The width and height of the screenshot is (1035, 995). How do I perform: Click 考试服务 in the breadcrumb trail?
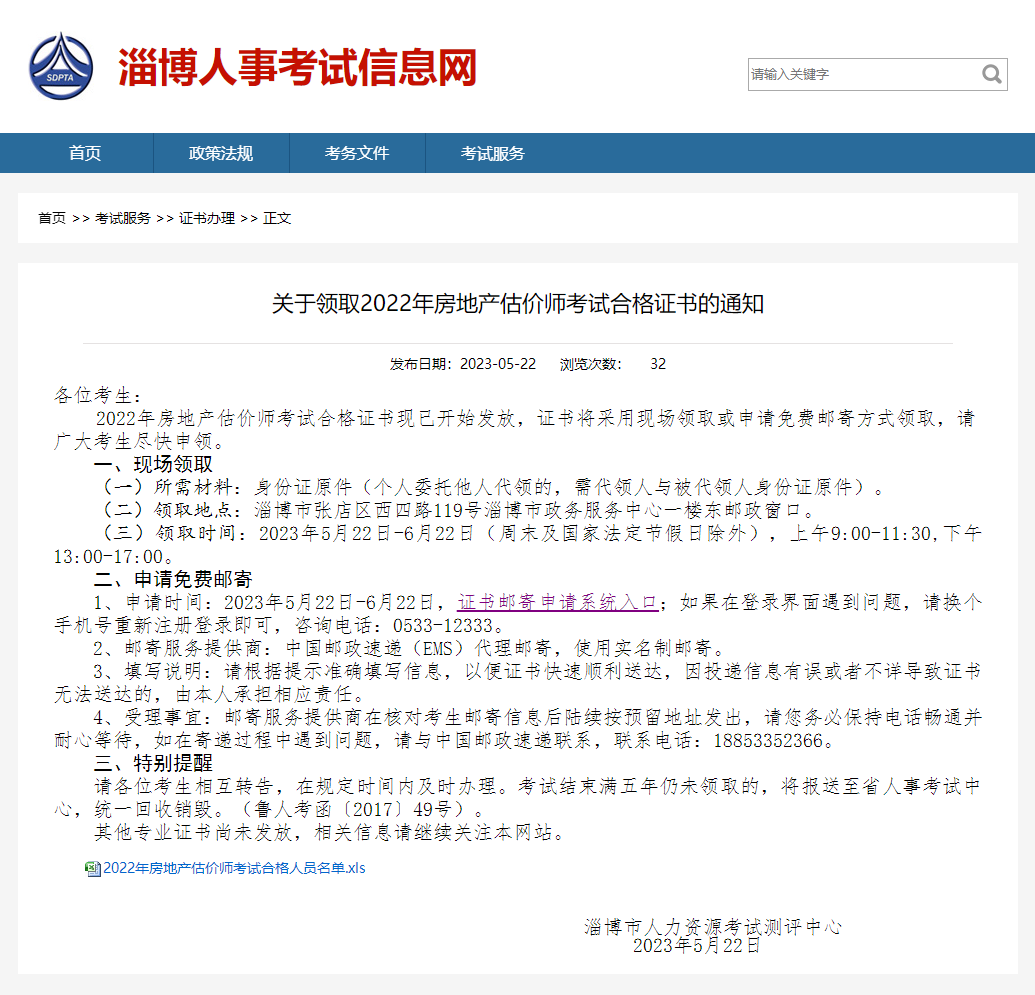123,217
